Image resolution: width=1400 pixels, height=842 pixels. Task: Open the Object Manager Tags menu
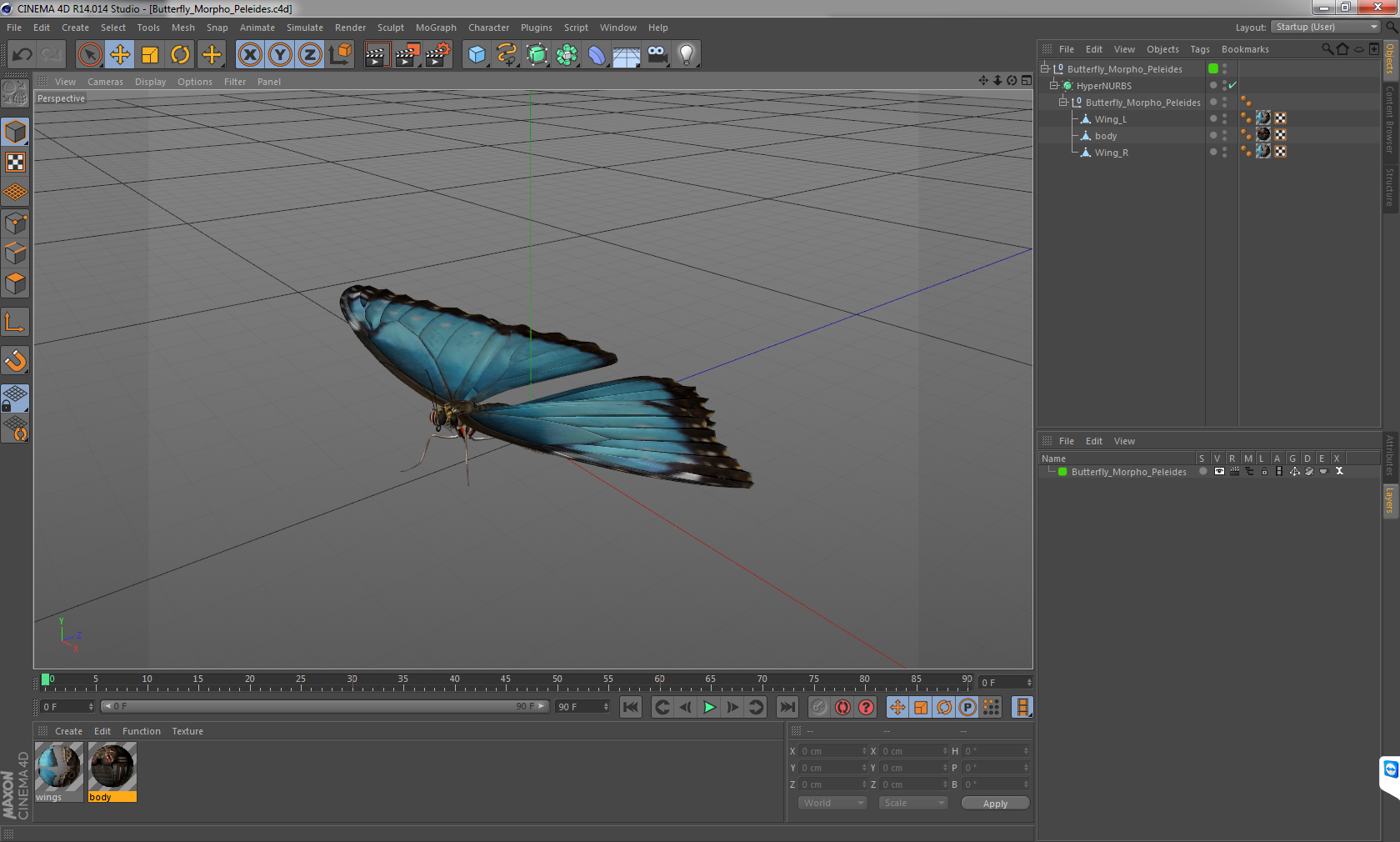[1199, 49]
